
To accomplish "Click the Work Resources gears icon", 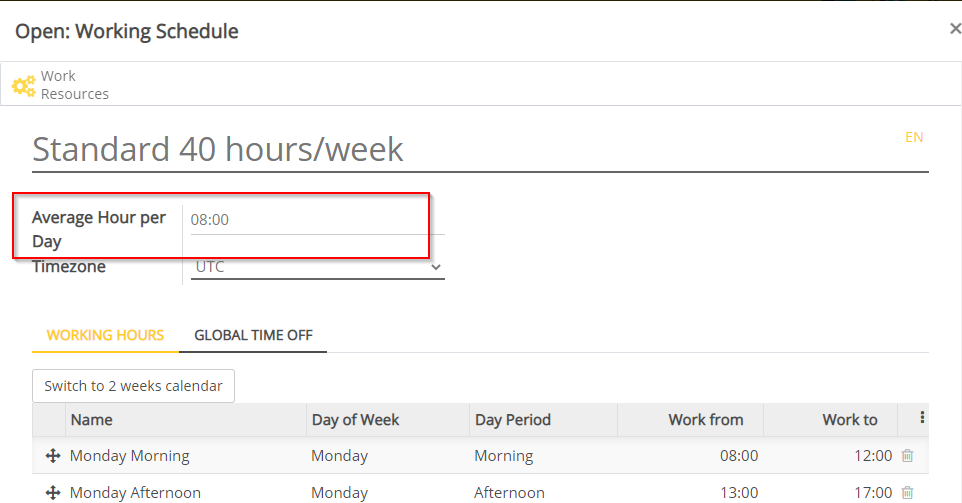I will coord(24,86).
